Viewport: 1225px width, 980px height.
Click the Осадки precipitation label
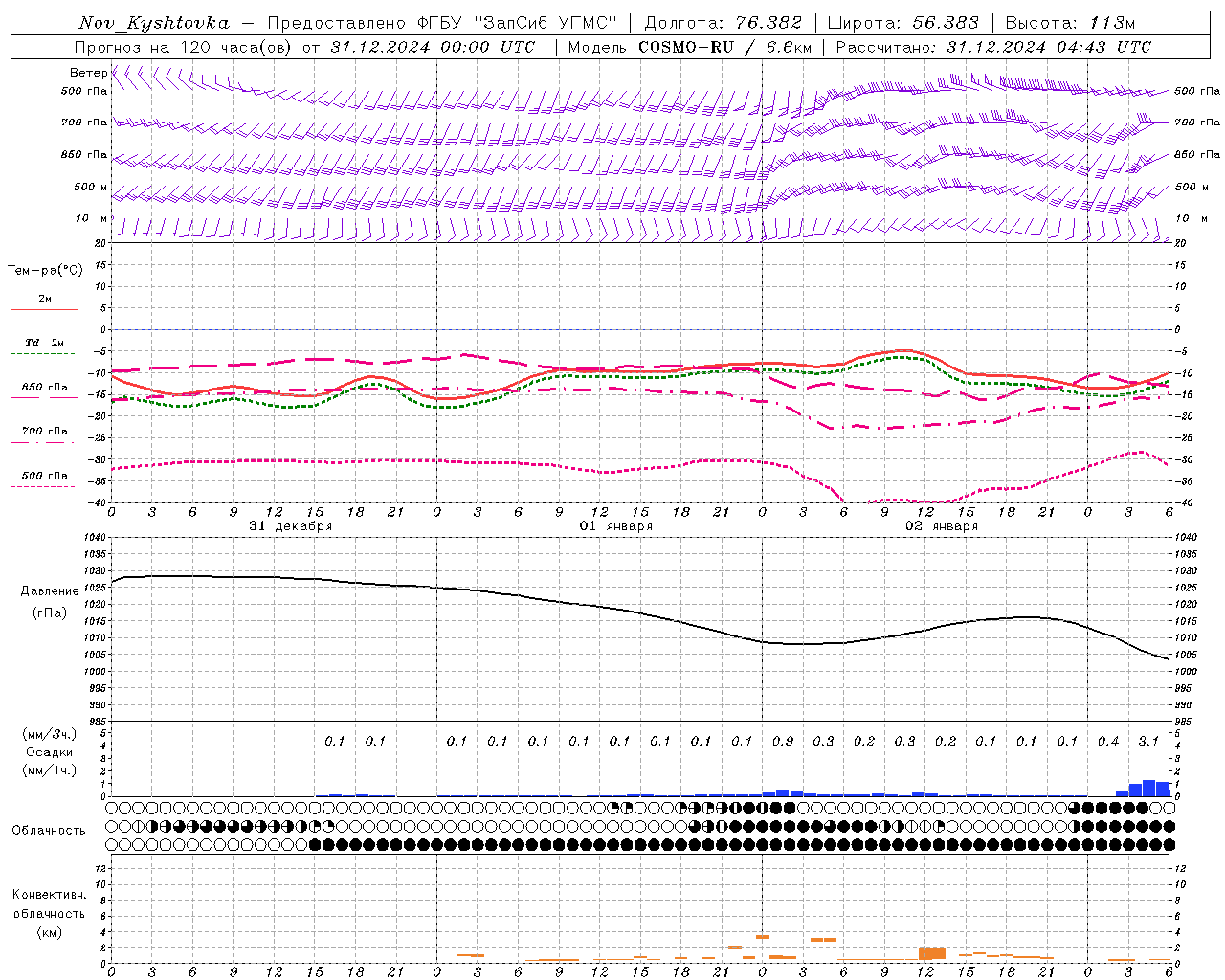pos(50,752)
